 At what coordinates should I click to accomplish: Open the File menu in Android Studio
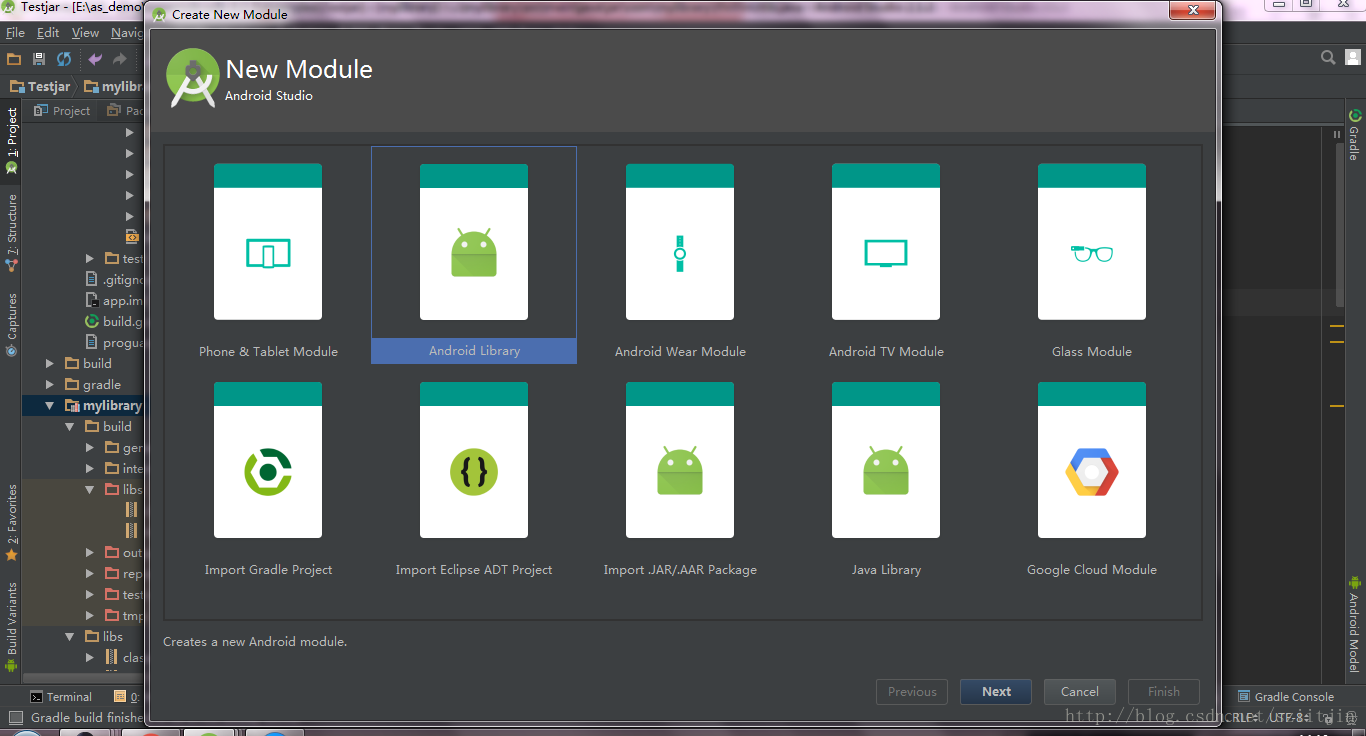15,33
